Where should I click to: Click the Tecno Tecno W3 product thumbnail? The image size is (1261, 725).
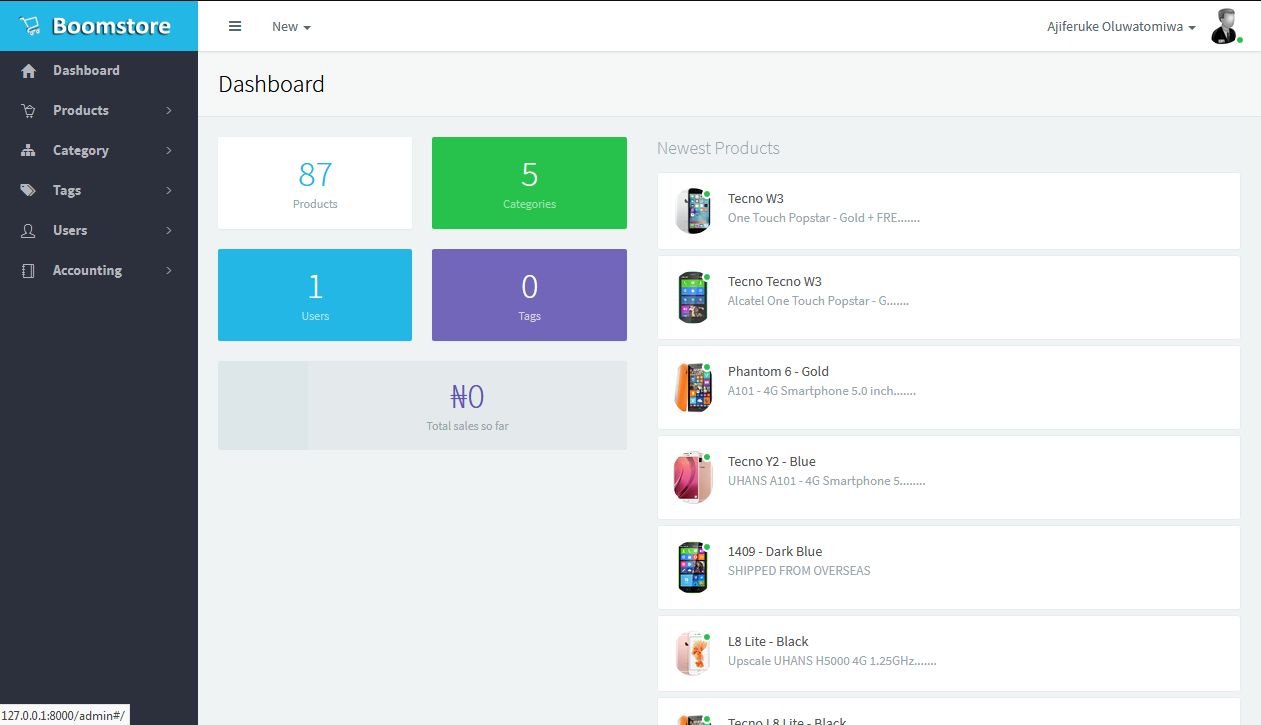692,297
